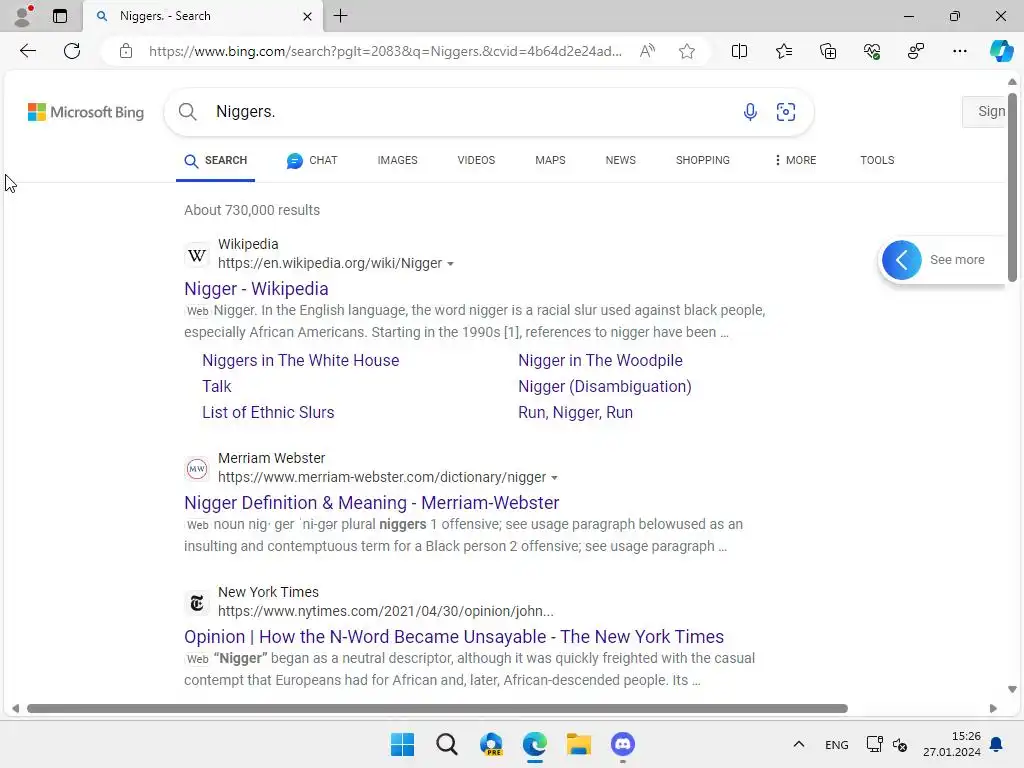1024x768 pixels.
Task: Open Browser essentials heart icon
Action: coord(872,51)
